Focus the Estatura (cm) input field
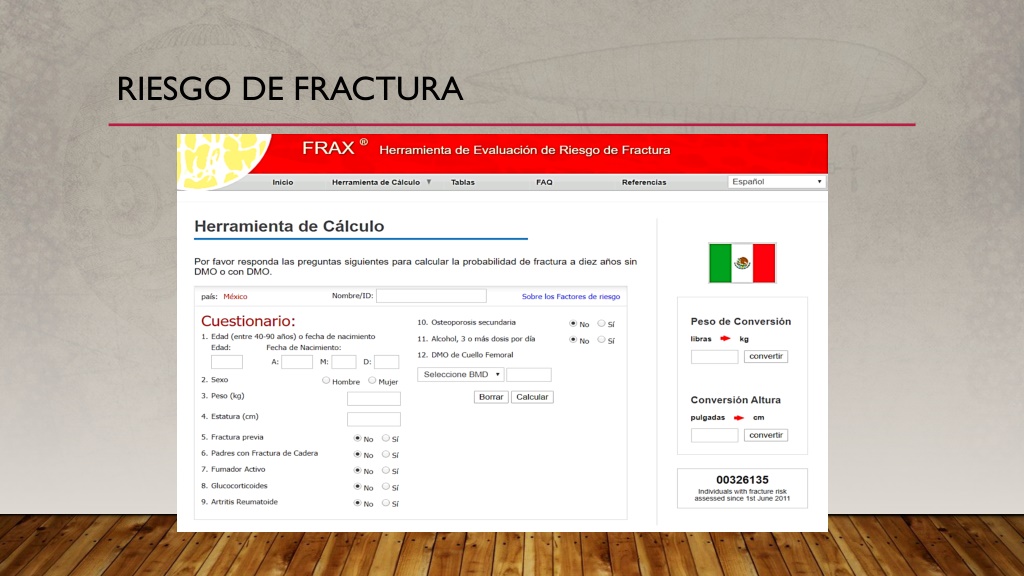Viewport: 1024px width, 576px height. coord(374,419)
